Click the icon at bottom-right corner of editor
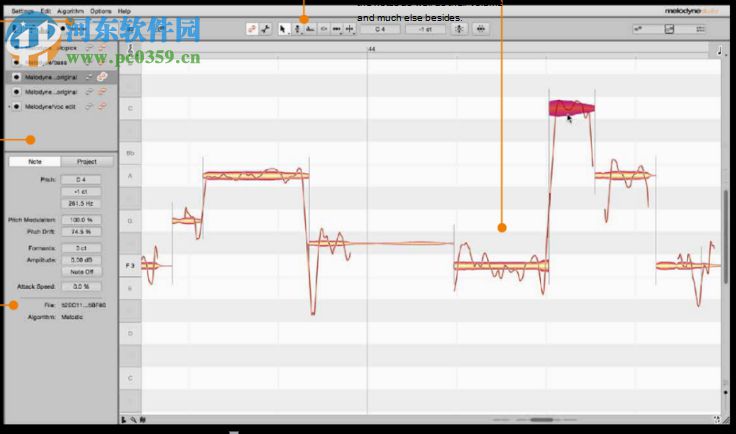 click(x=717, y=419)
